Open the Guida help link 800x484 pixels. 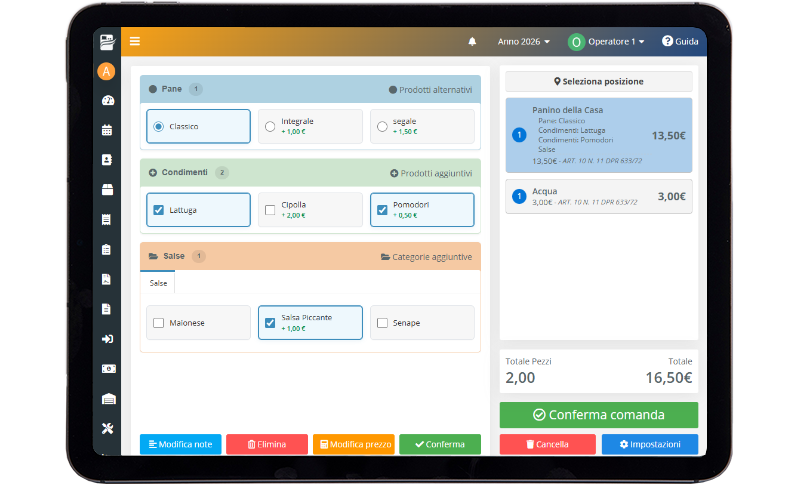(680, 41)
